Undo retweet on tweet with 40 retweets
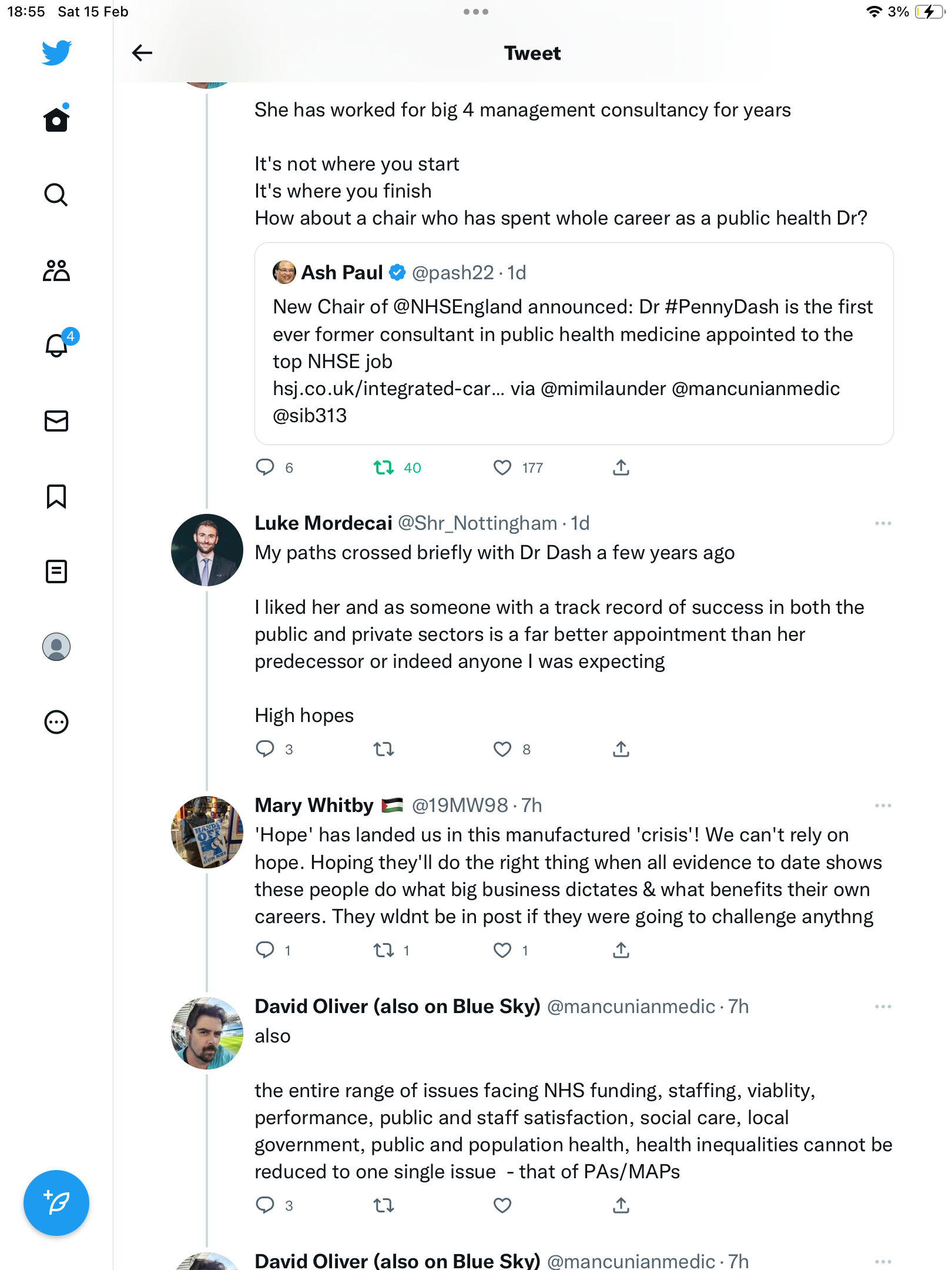 click(x=384, y=467)
